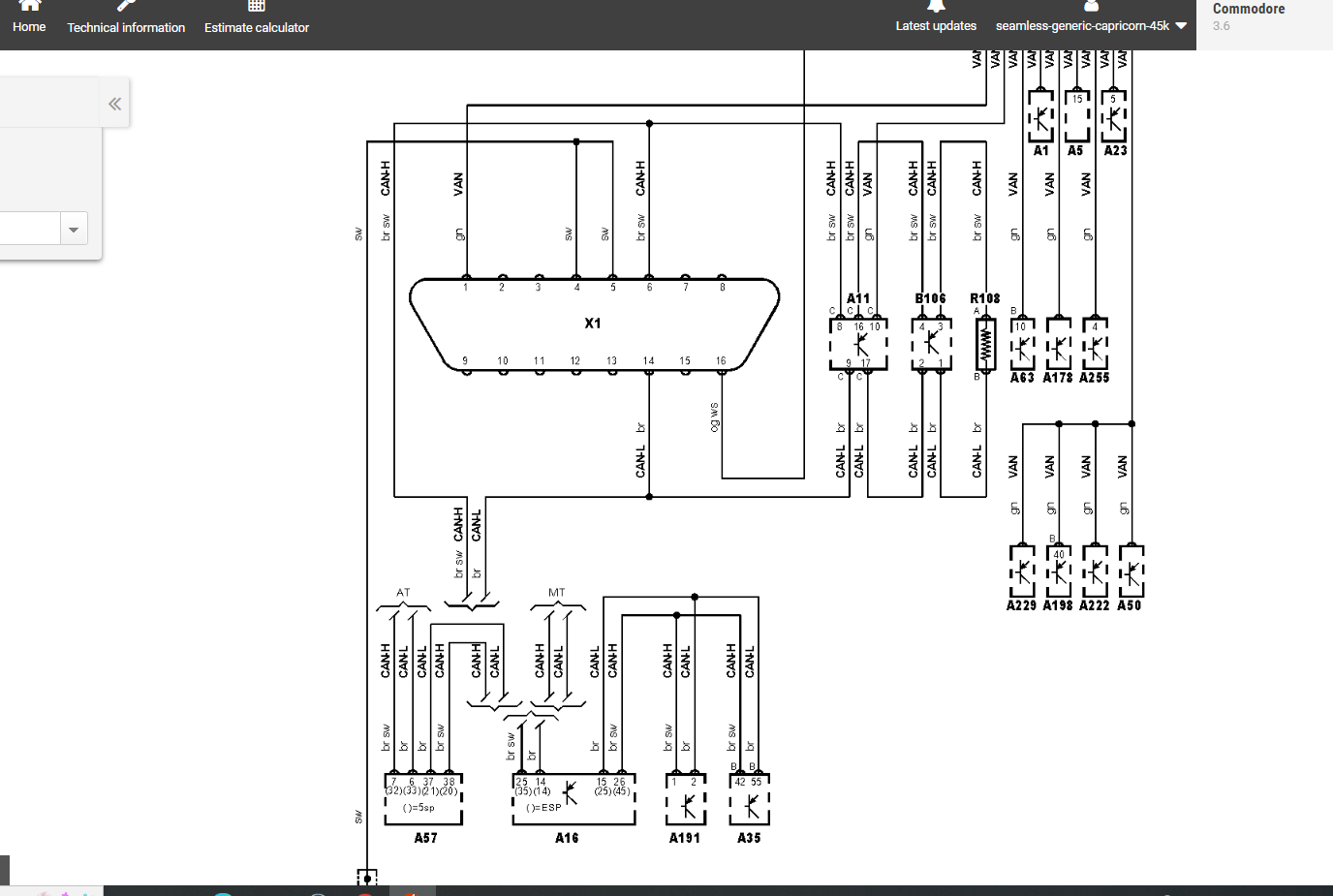Click the Home house icon
The image size is (1333, 896).
29,5
